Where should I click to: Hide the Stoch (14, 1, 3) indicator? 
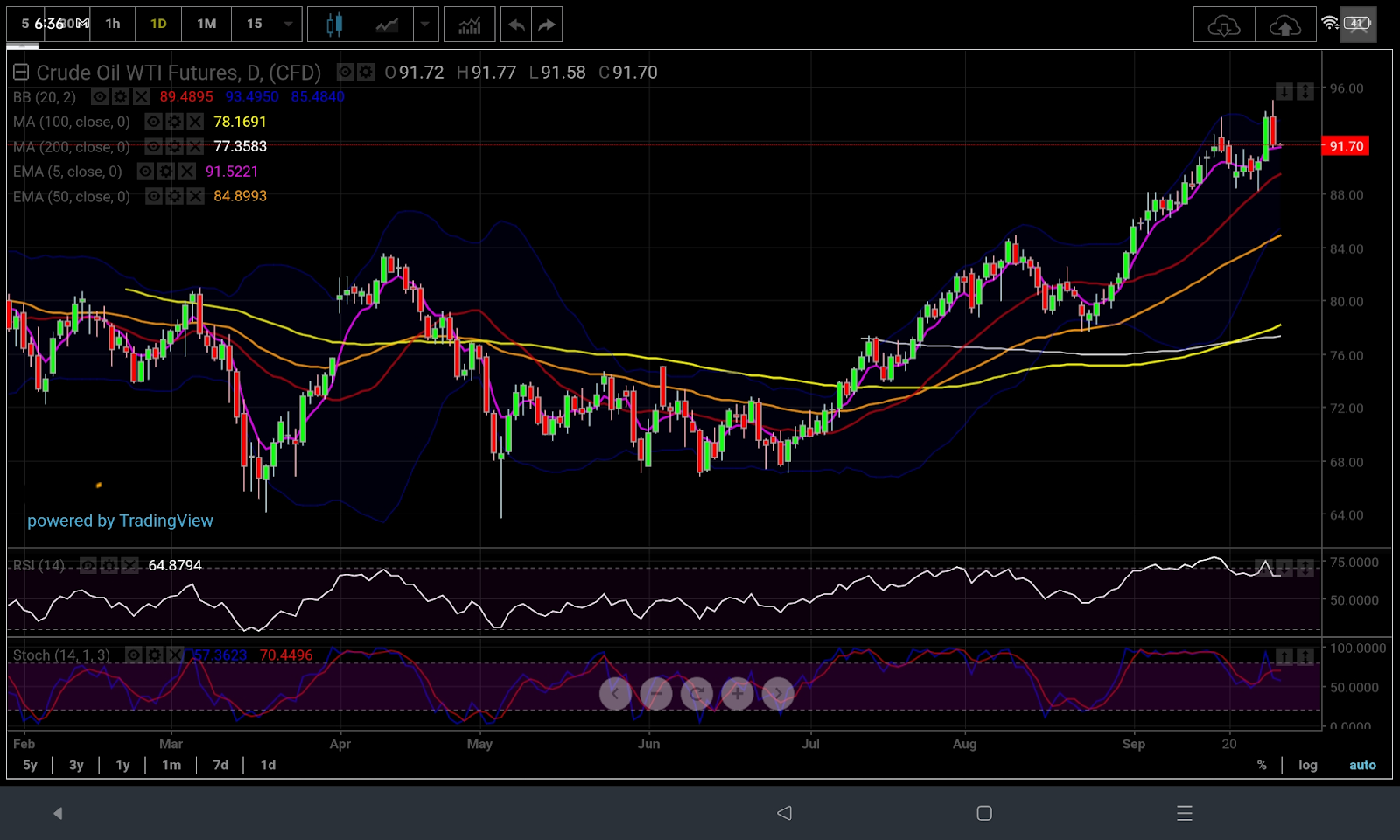tap(133, 654)
